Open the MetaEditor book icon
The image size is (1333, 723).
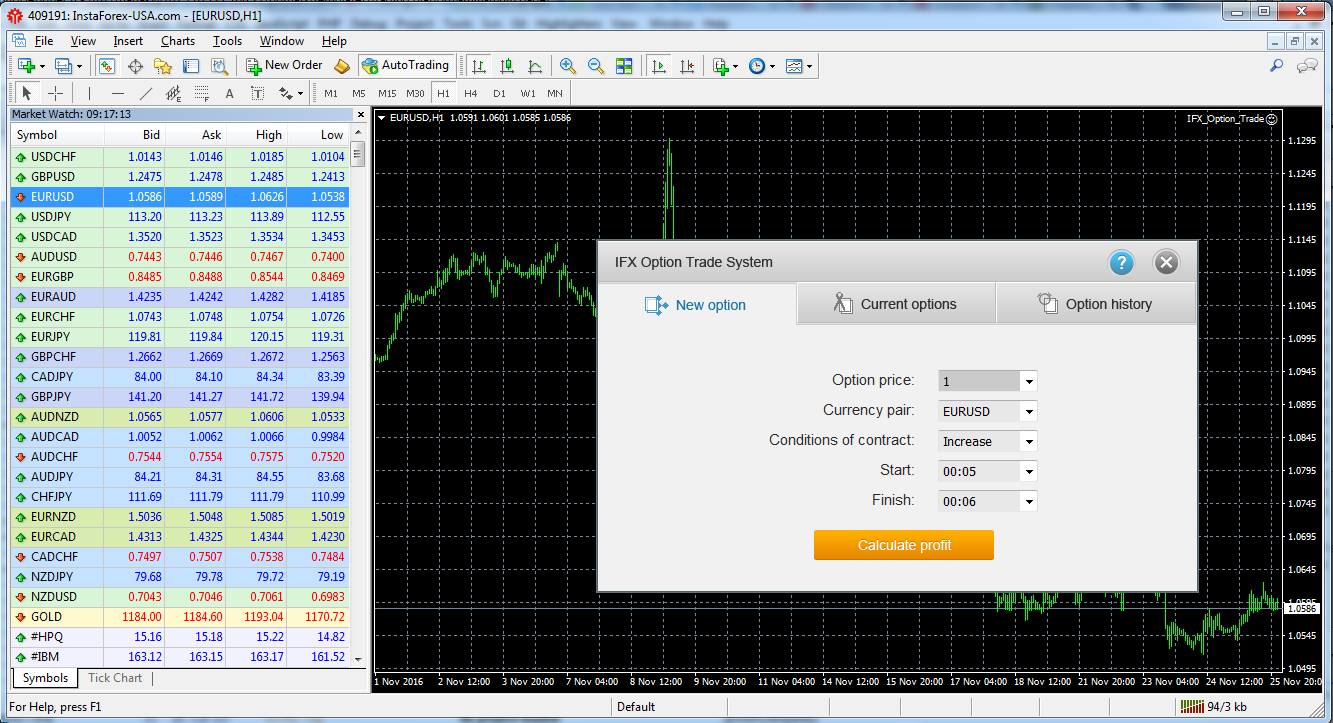pos(342,66)
